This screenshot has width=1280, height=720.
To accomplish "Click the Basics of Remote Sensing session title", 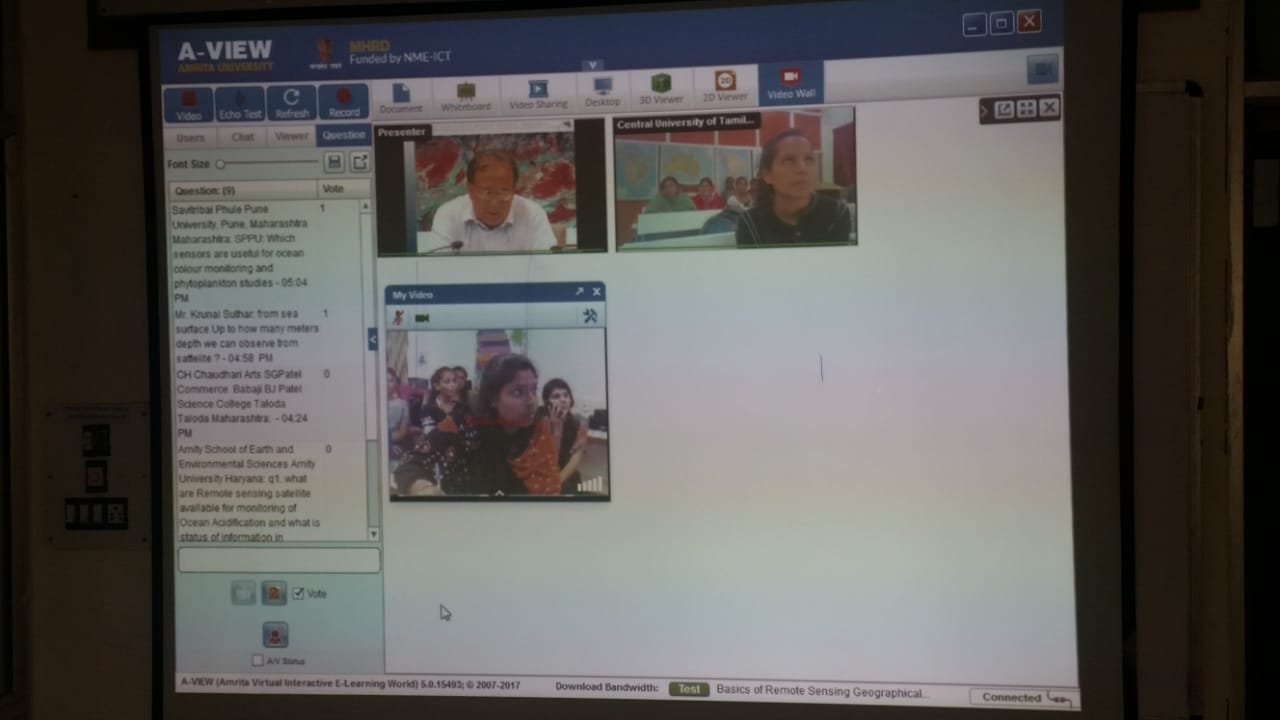I will click(822, 691).
